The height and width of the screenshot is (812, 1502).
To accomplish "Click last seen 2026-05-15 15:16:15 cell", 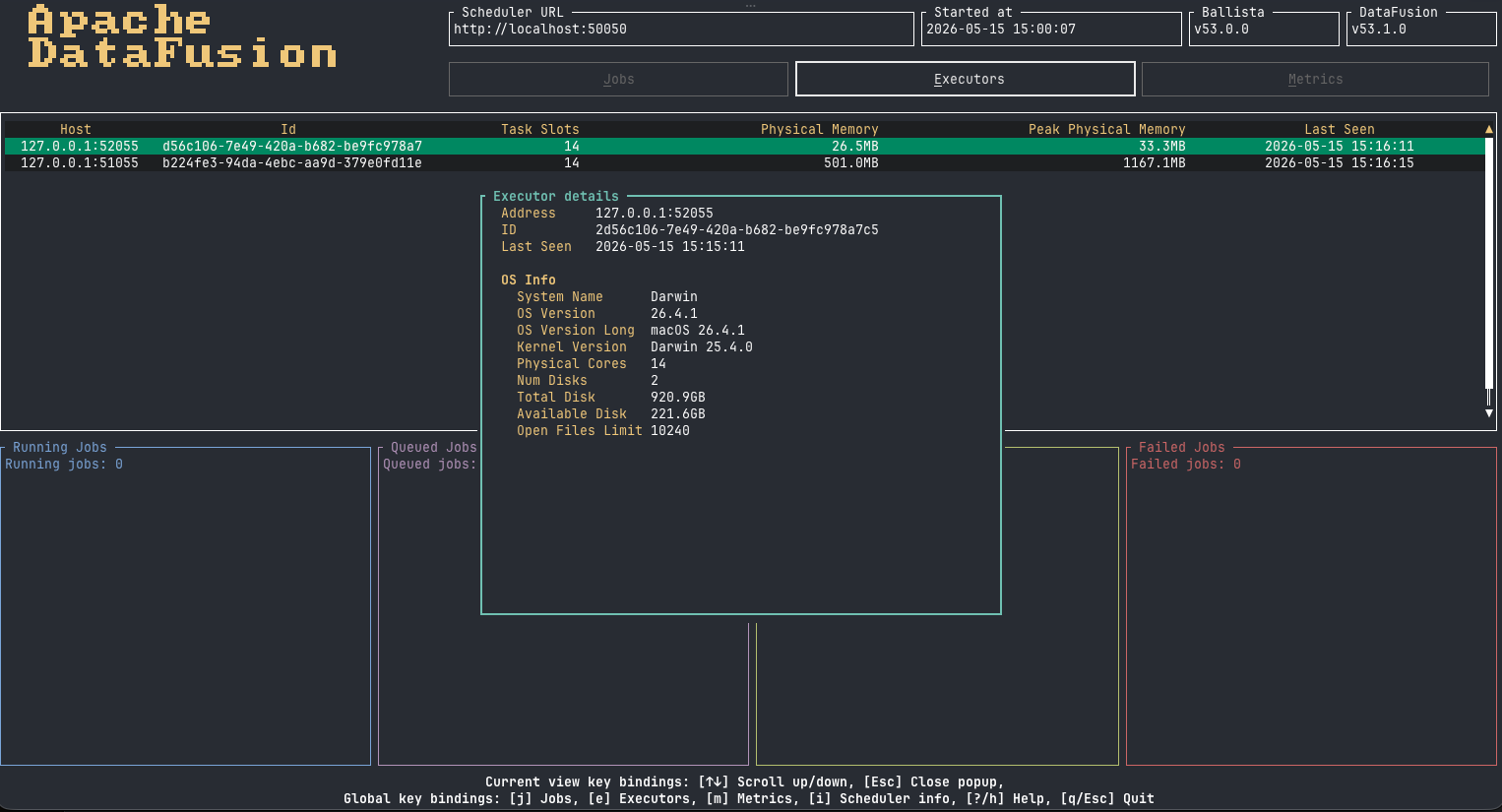I will [x=1340, y=163].
